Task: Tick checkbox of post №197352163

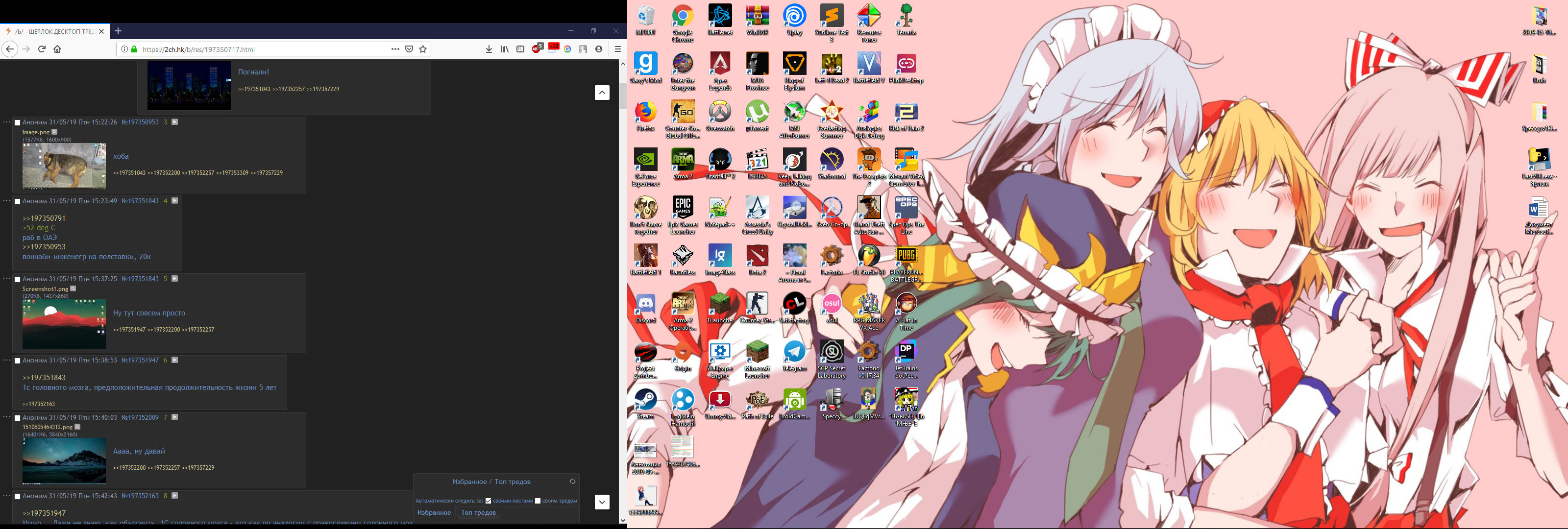Action: pyautogui.click(x=18, y=497)
